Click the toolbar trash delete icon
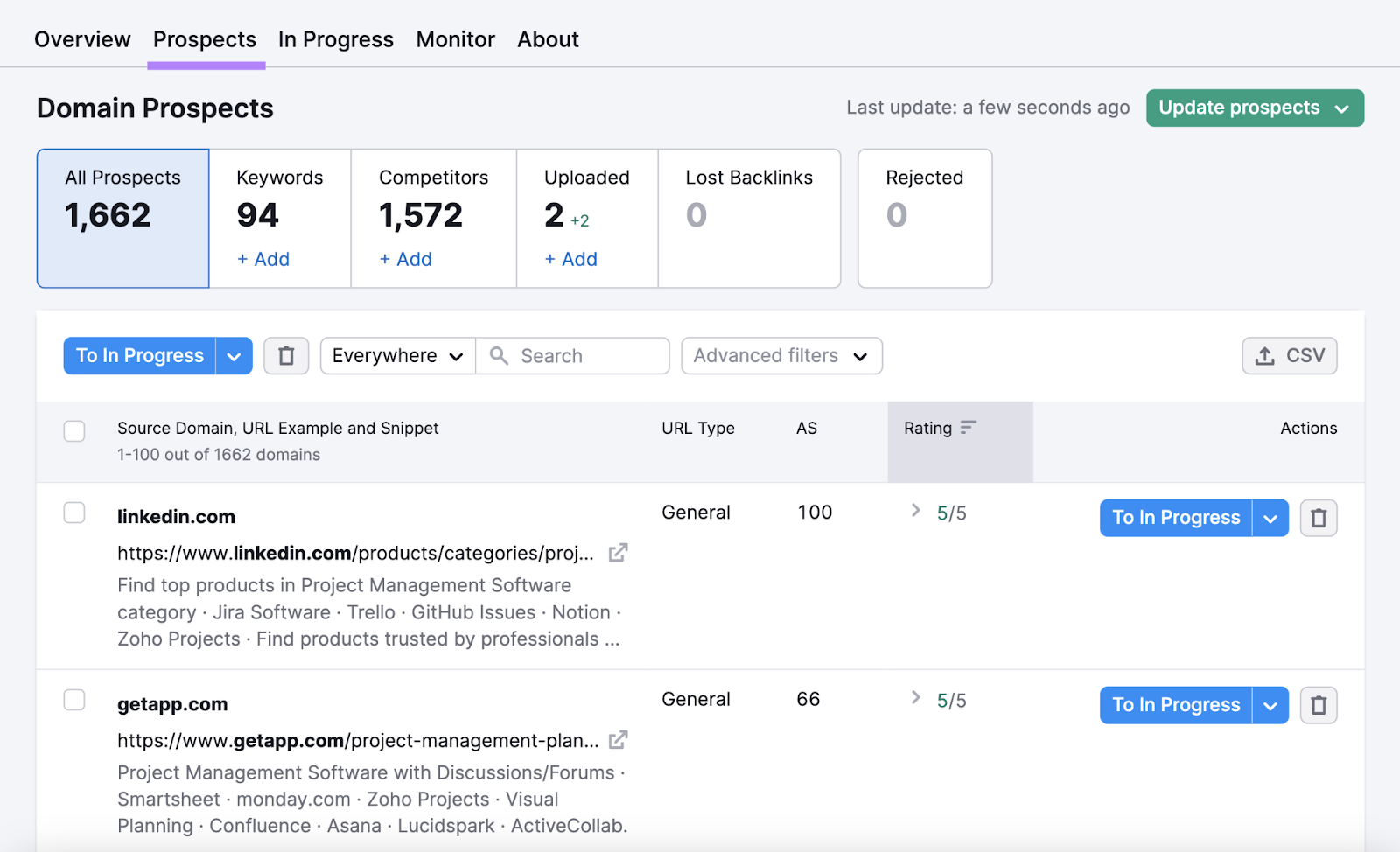Image resolution: width=1400 pixels, height=852 pixels. (285, 355)
